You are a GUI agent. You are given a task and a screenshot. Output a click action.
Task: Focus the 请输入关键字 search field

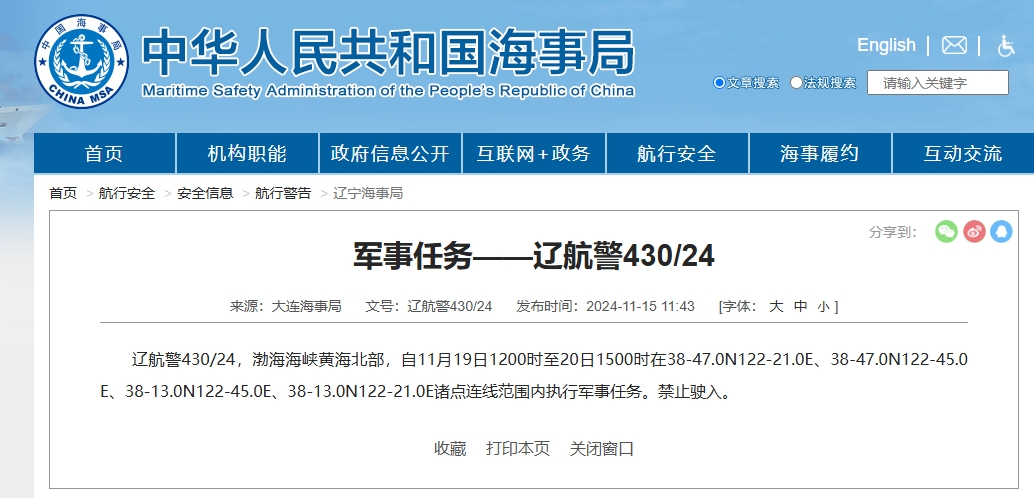point(937,82)
